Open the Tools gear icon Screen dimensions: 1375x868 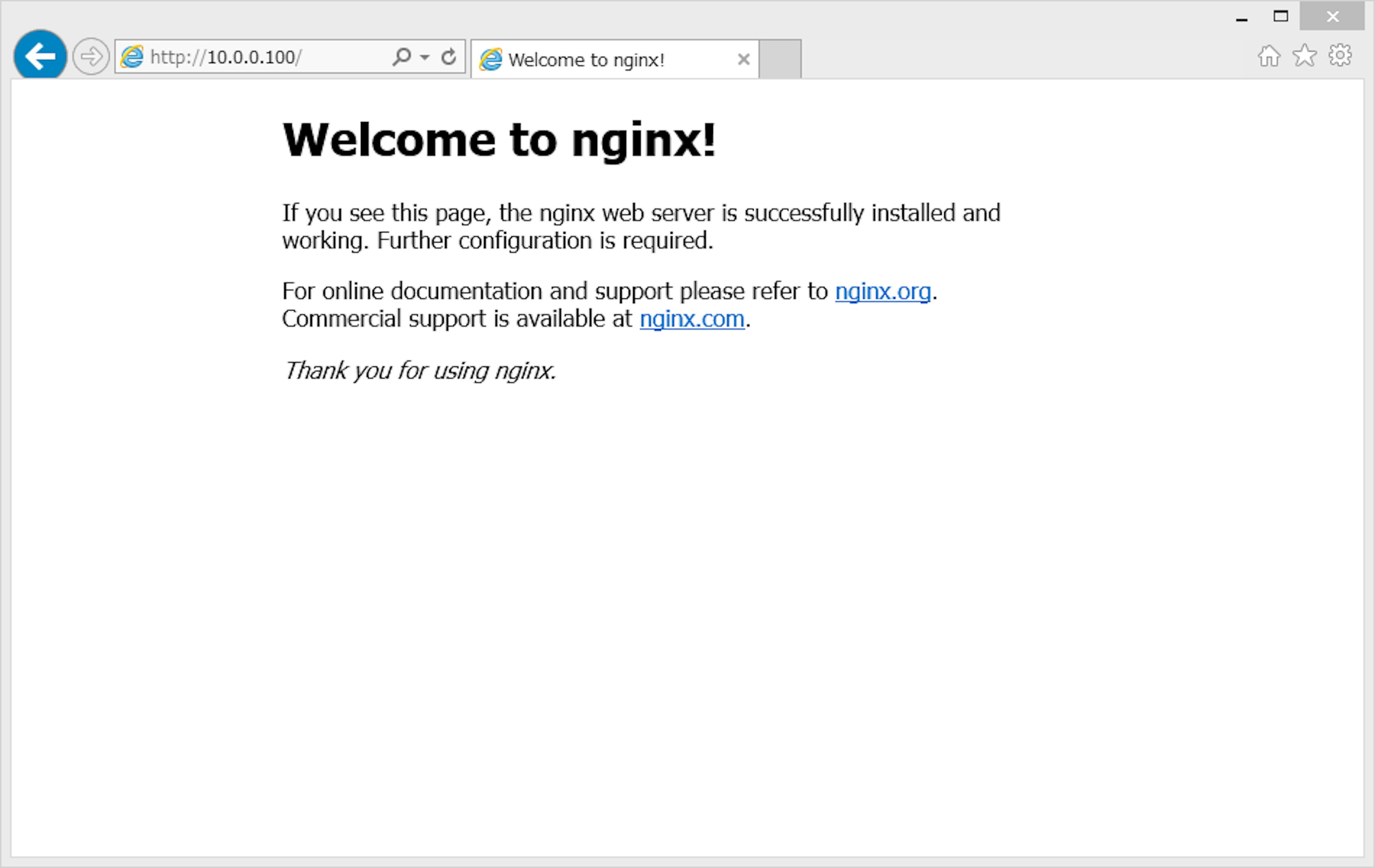point(1340,56)
